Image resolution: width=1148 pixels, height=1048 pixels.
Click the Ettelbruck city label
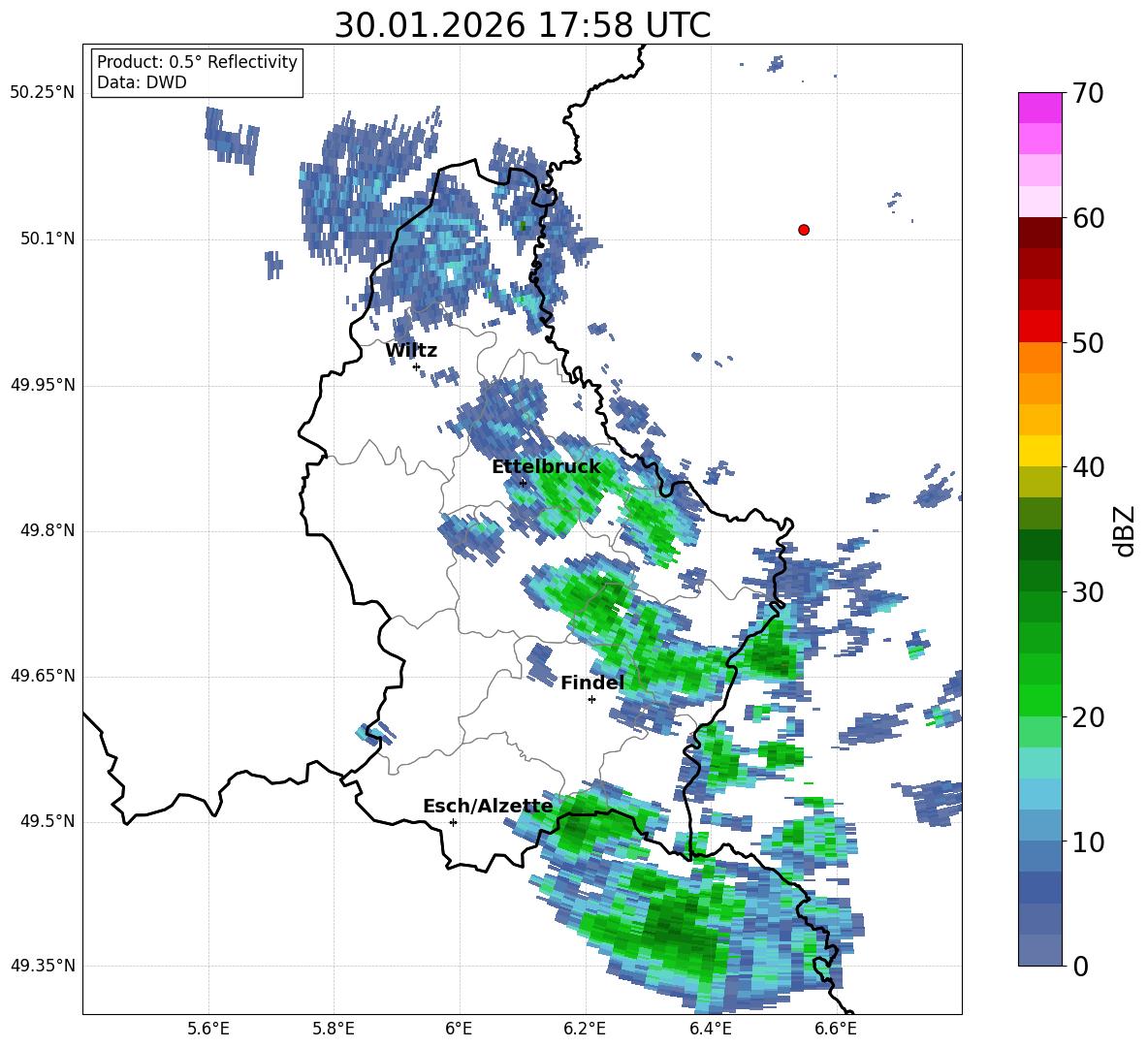546,467
